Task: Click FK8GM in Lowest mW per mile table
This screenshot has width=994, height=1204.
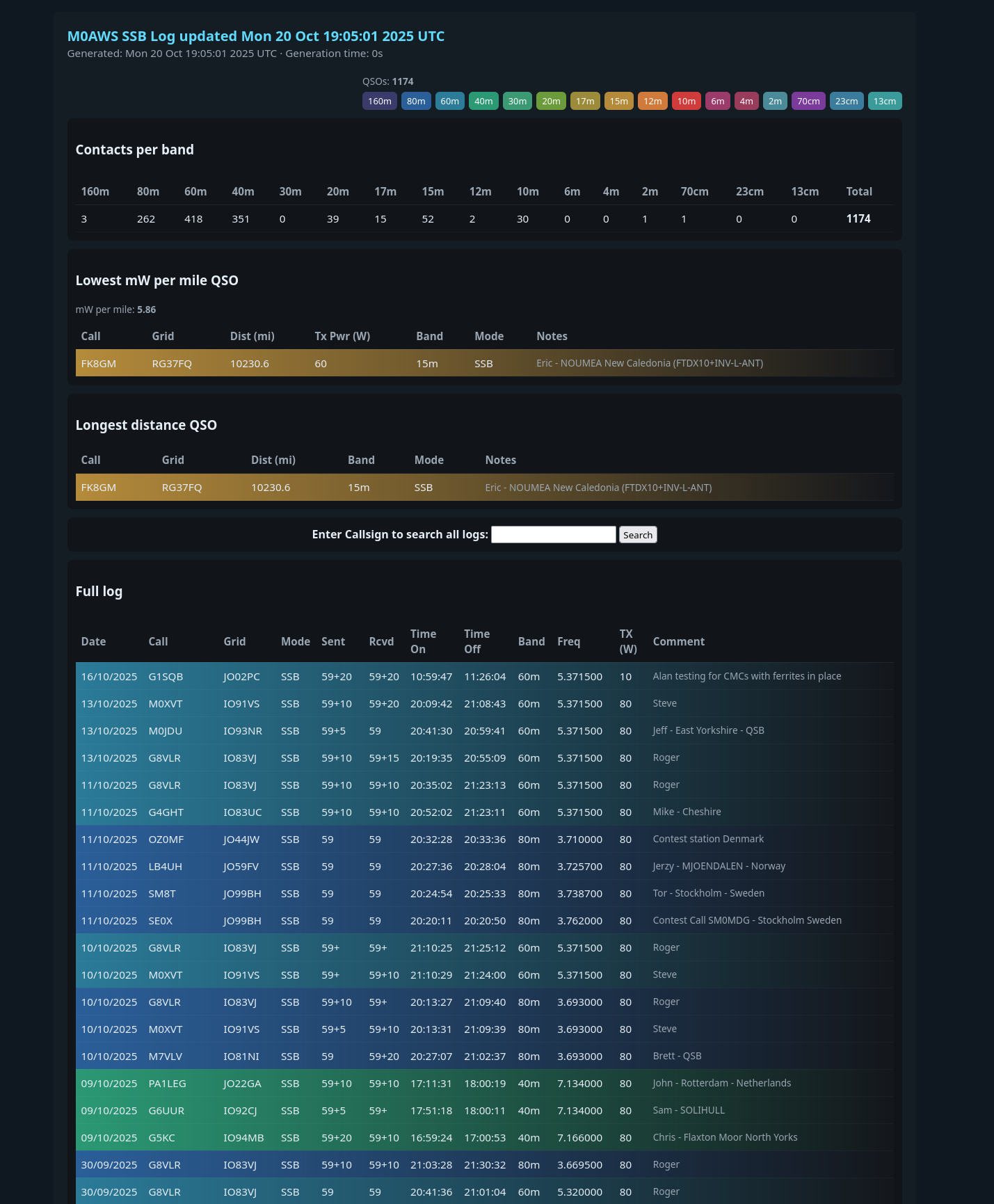Action: click(x=99, y=363)
